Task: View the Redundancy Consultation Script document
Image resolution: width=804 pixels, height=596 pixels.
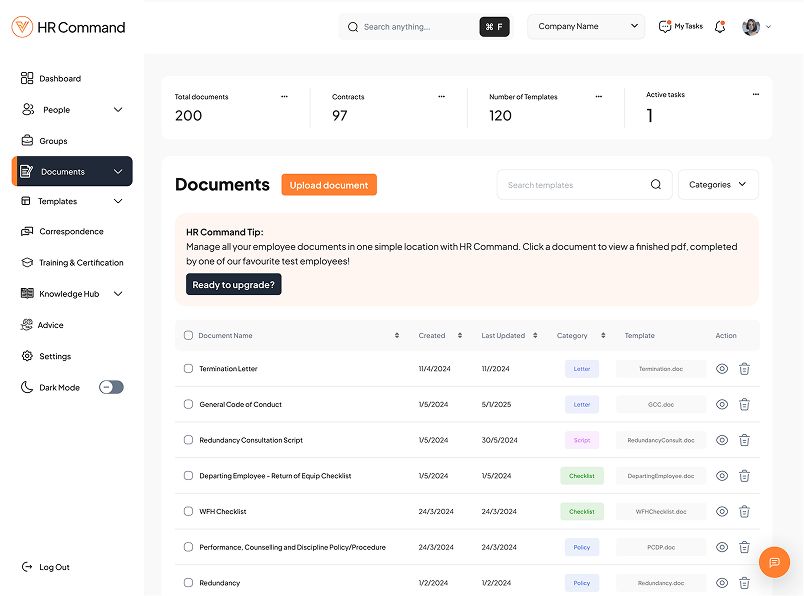Action: point(722,440)
